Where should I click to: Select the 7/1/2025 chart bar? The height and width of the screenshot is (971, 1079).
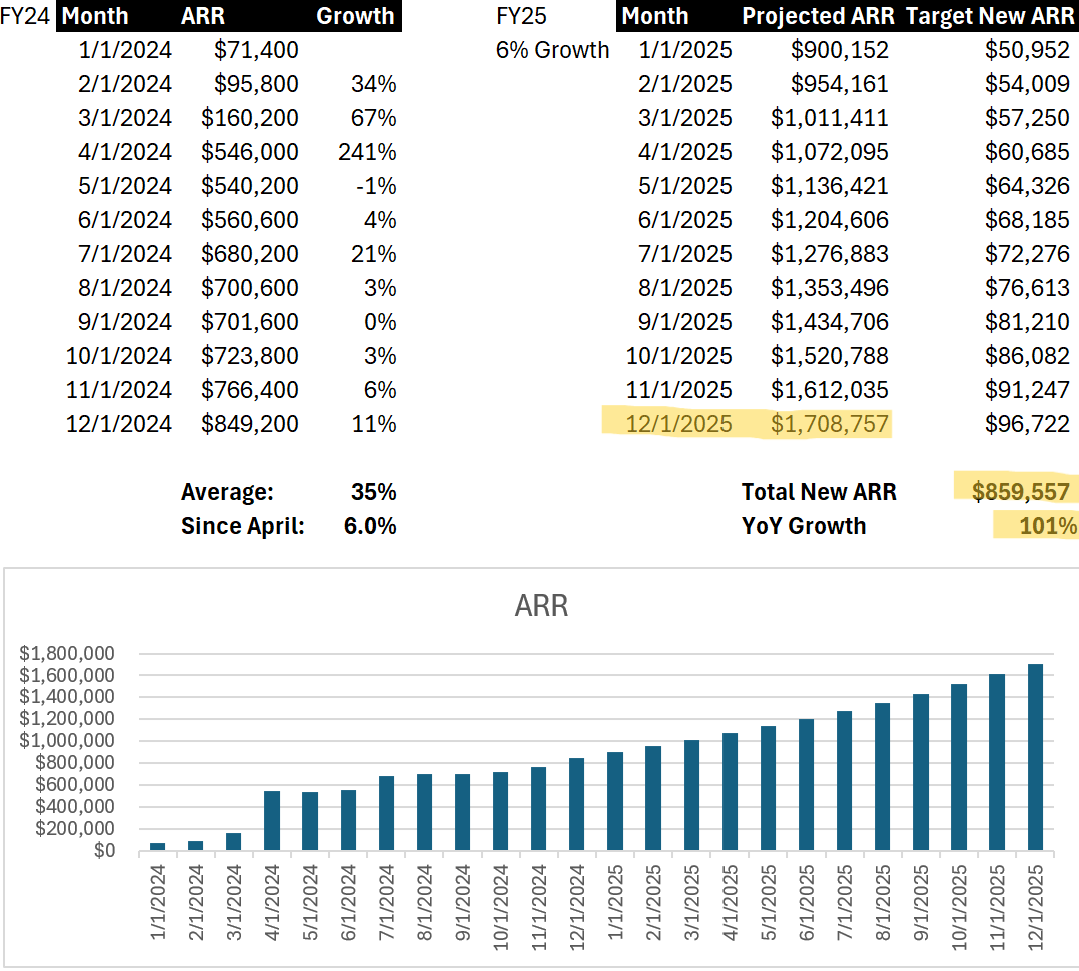[844, 780]
